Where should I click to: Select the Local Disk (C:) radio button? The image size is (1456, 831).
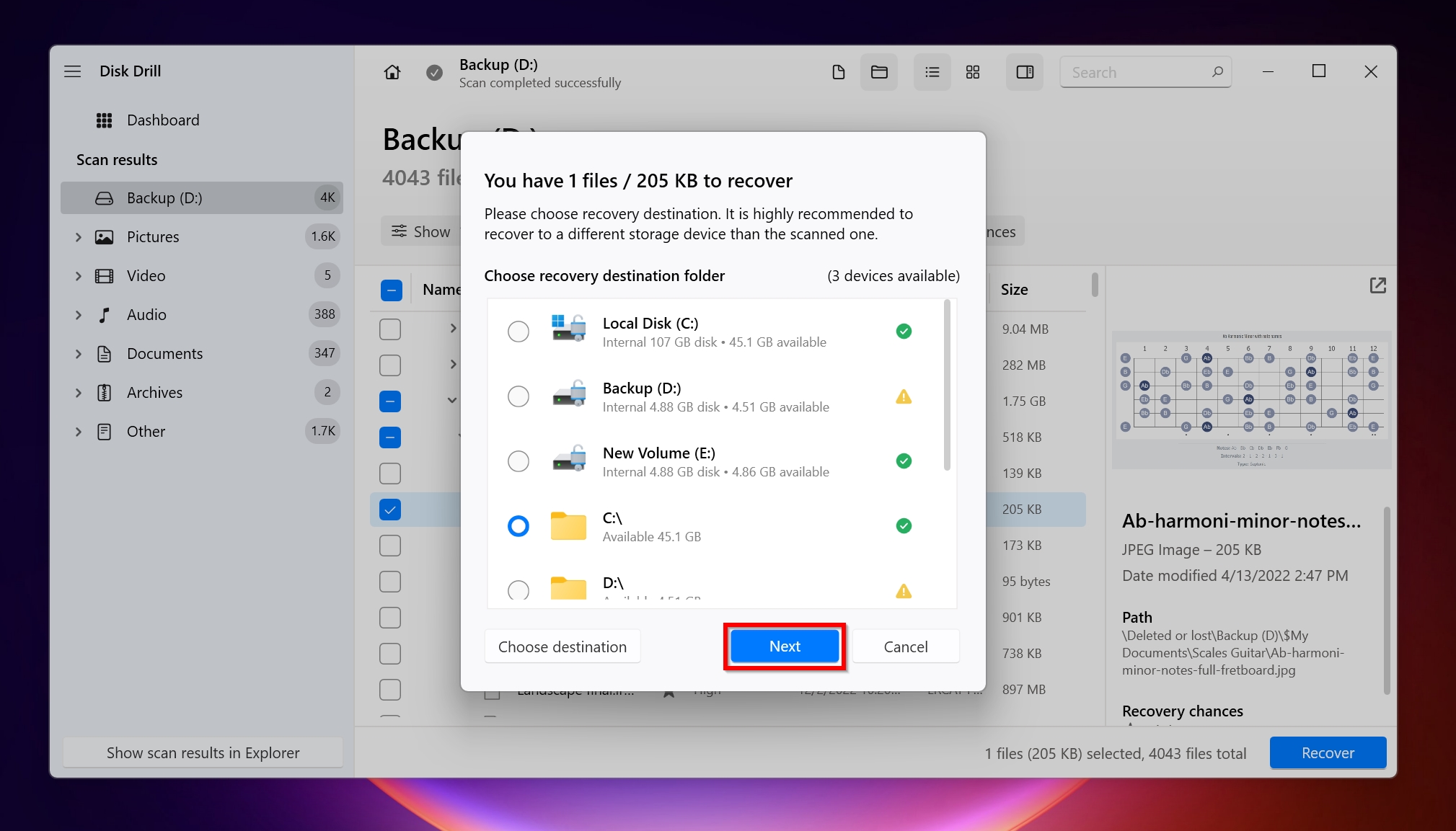pos(518,331)
